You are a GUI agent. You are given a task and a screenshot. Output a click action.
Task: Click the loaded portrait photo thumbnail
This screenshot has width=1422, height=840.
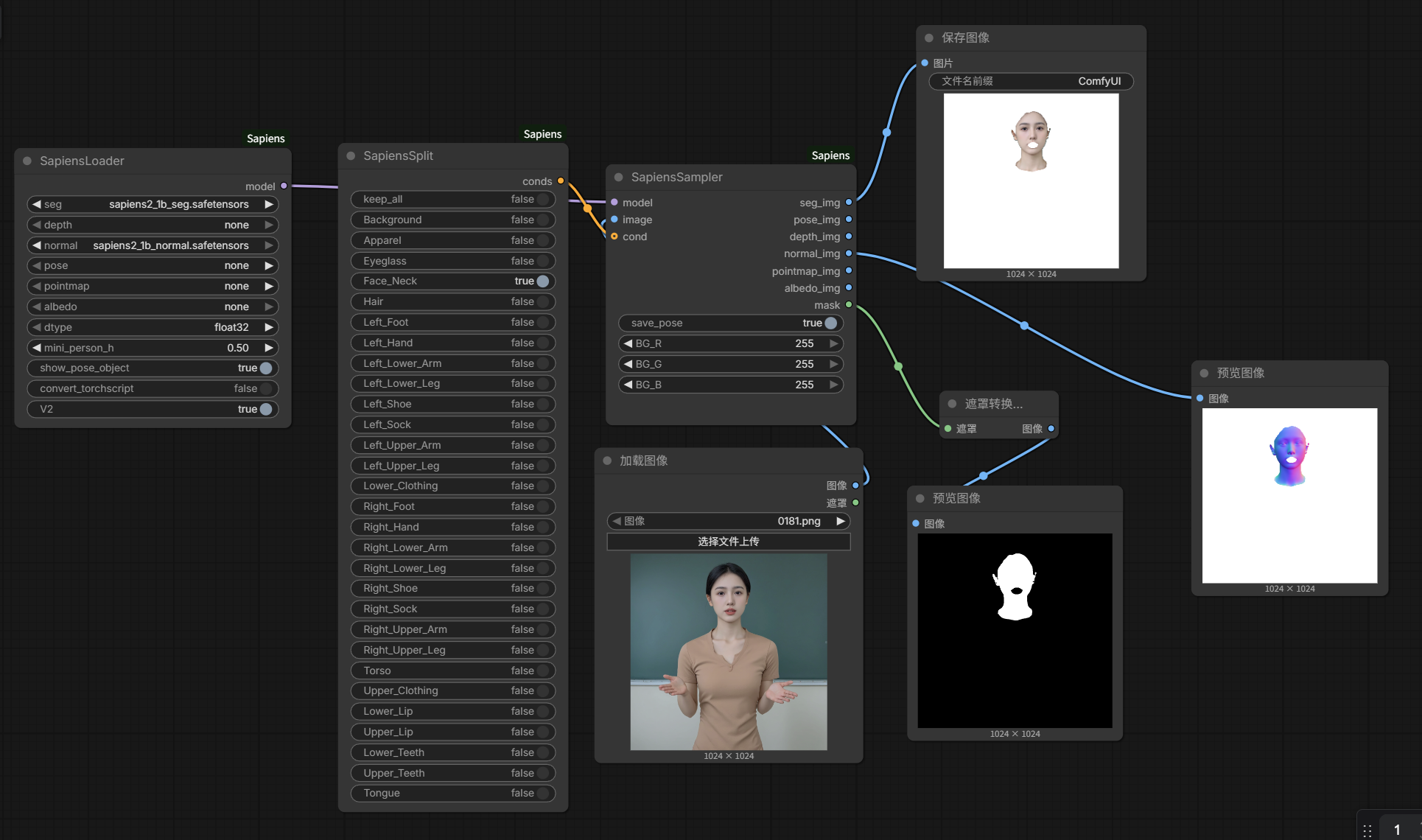[729, 652]
